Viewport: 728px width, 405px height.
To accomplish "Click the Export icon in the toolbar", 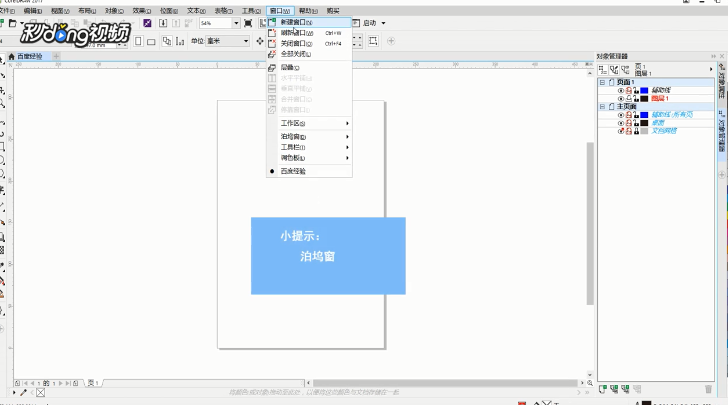I will click(176, 23).
